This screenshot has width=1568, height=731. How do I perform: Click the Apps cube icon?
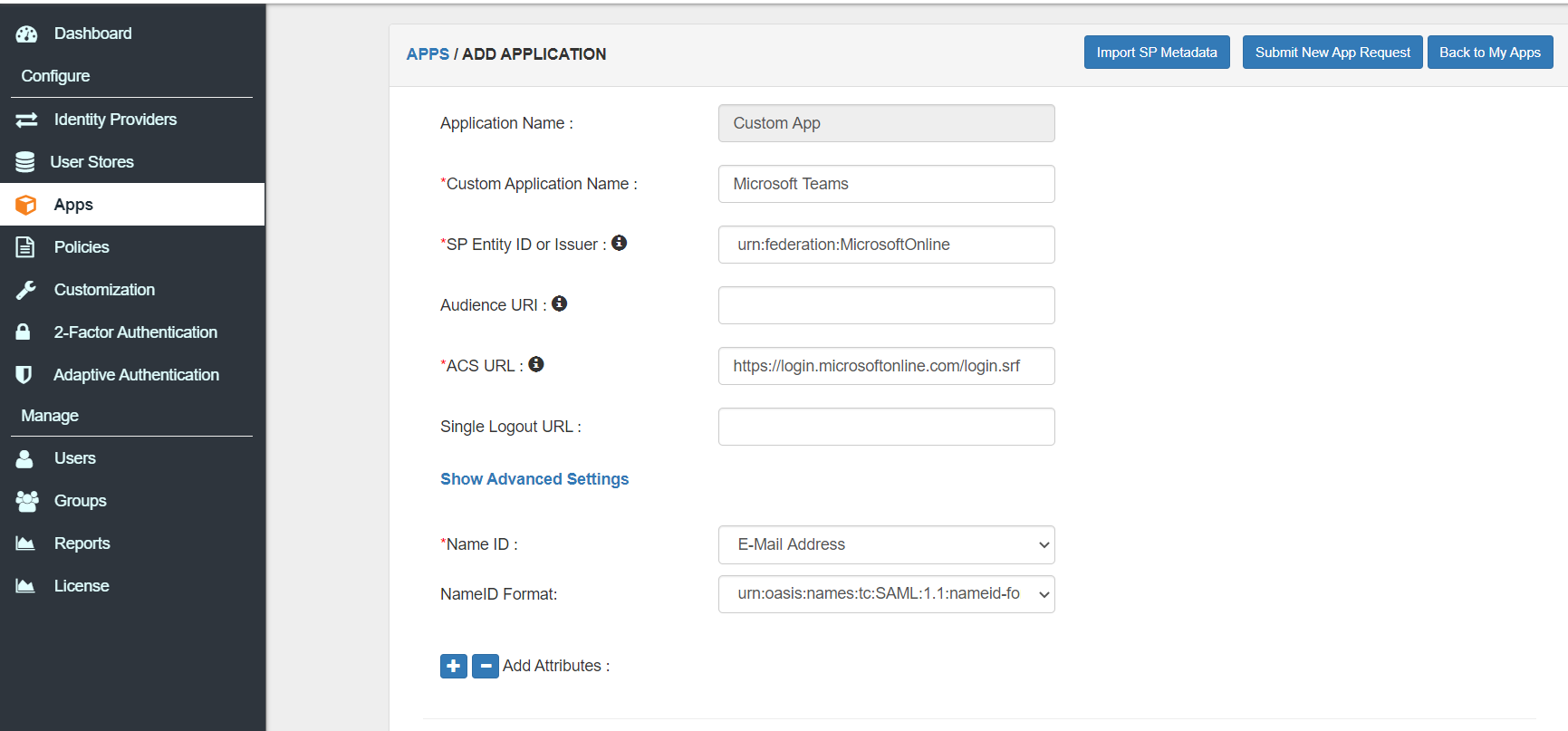tap(26, 205)
